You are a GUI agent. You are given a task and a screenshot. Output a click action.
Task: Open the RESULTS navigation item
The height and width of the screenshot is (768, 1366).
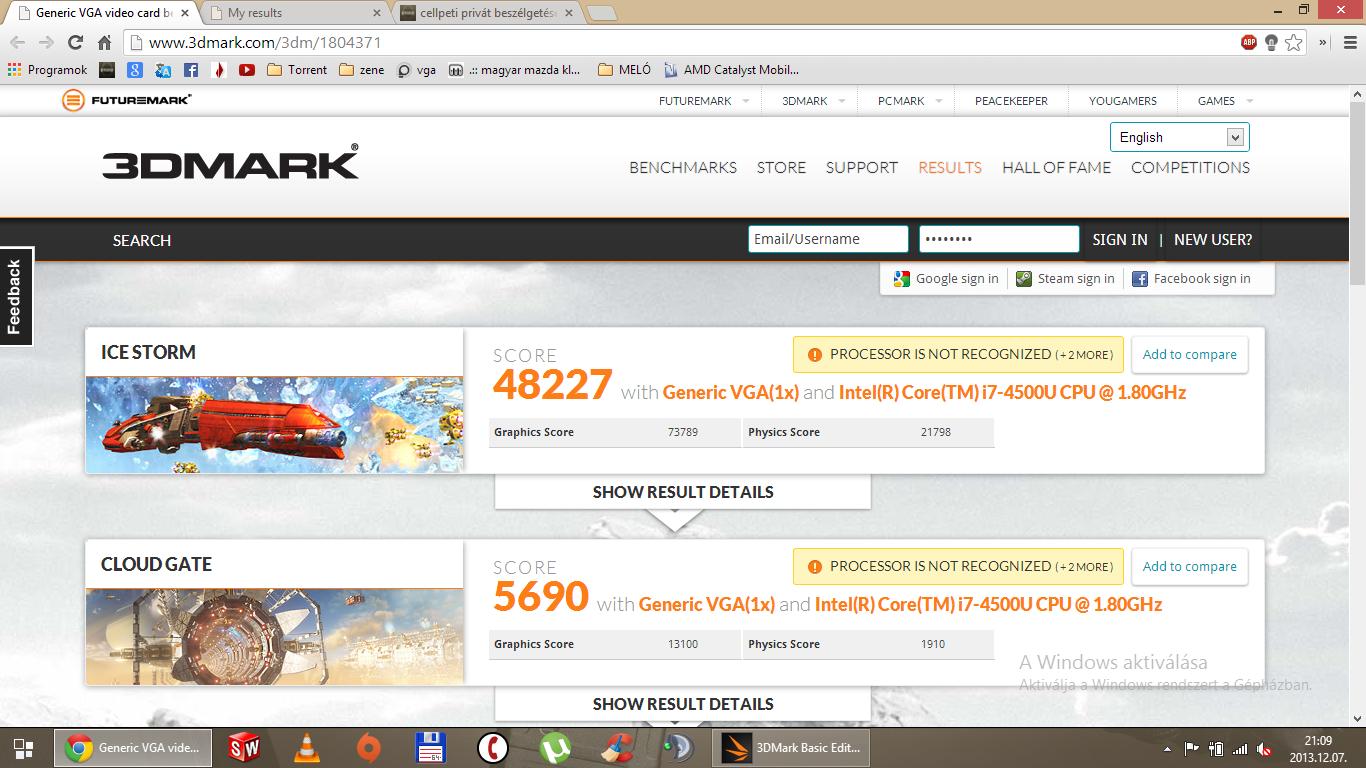[950, 167]
